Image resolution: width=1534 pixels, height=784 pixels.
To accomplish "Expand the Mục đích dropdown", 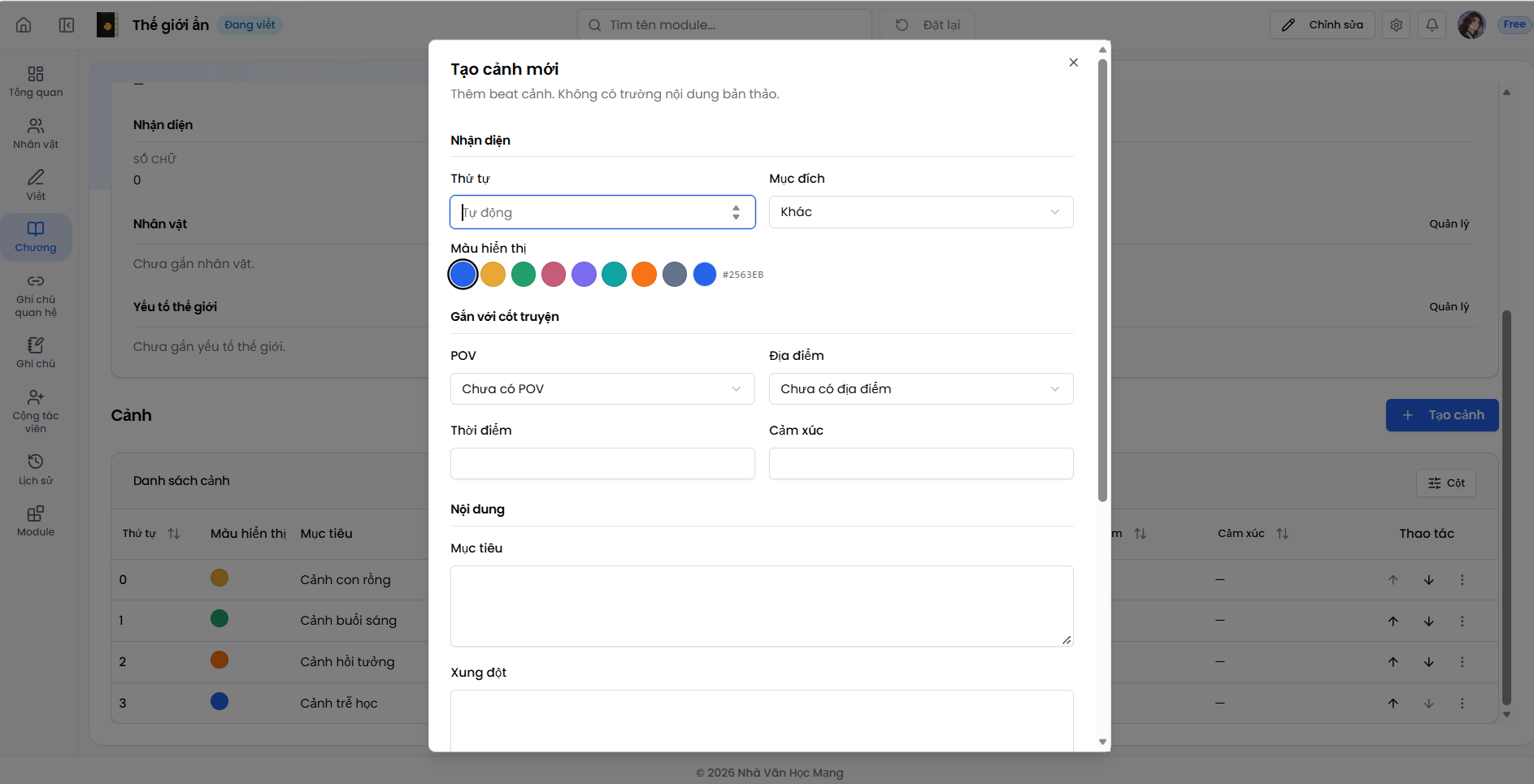I will tap(921, 212).
